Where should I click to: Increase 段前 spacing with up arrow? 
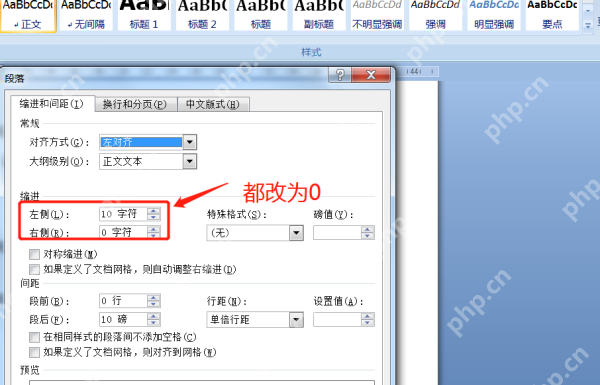pos(153,298)
